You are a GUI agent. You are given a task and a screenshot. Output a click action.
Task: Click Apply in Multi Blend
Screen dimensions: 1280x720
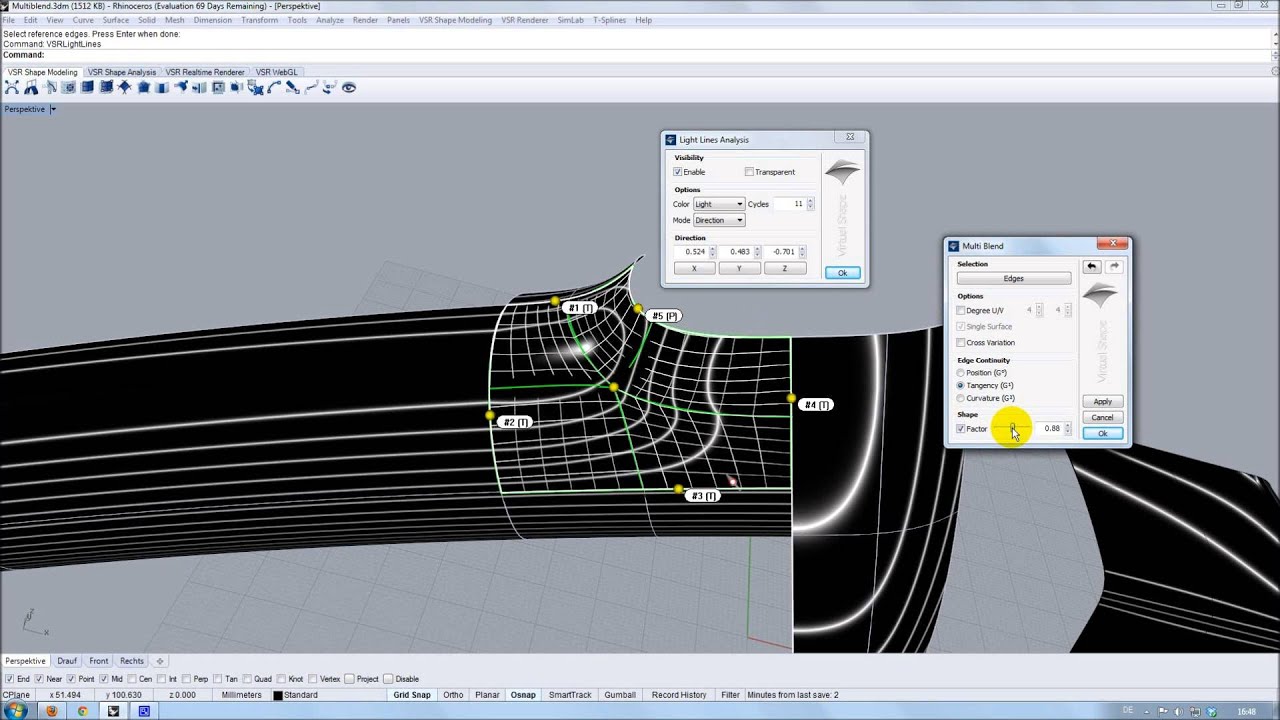click(x=1102, y=401)
